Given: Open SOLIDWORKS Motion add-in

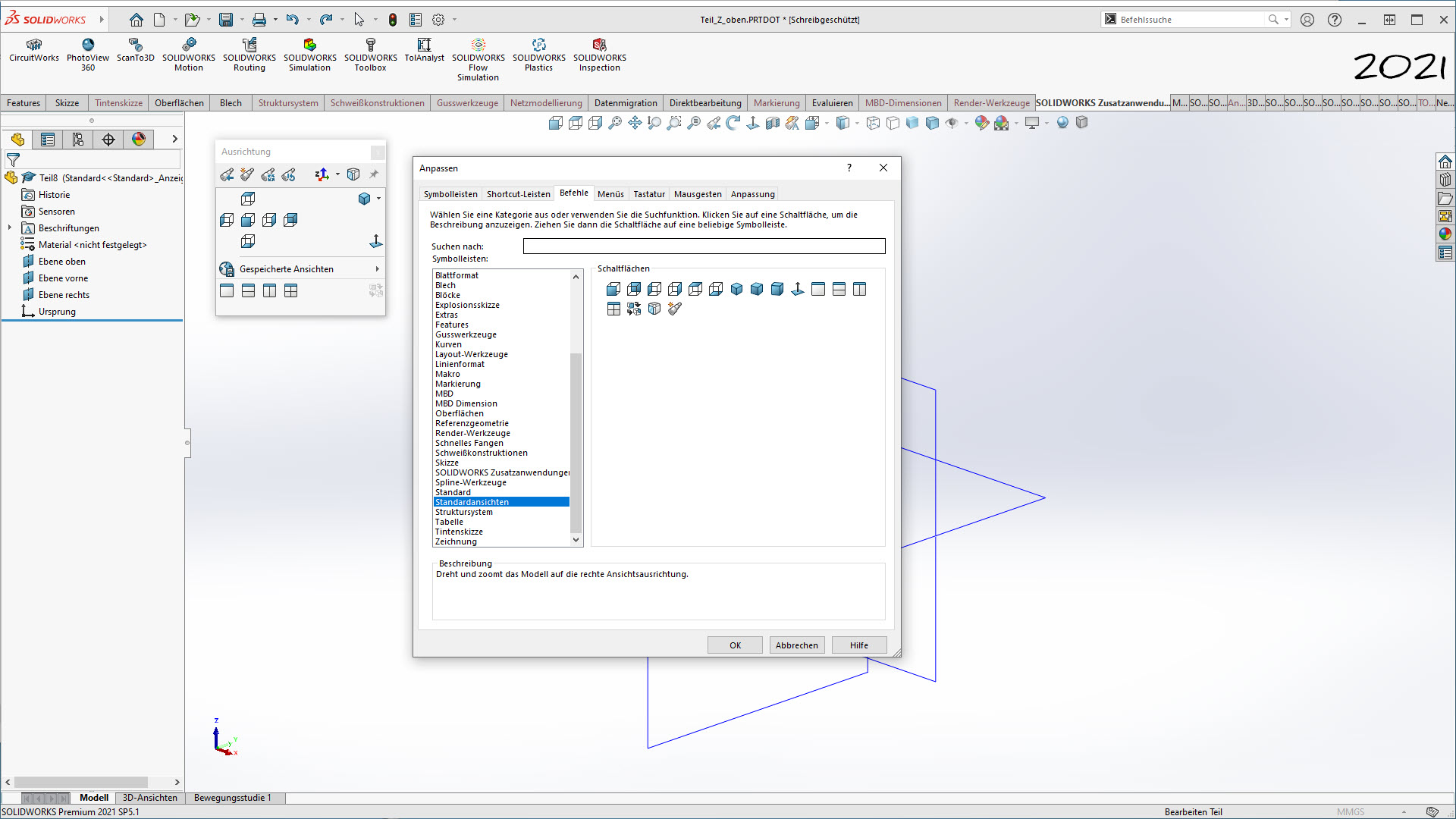Looking at the screenshot, I should tap(189, 55).
